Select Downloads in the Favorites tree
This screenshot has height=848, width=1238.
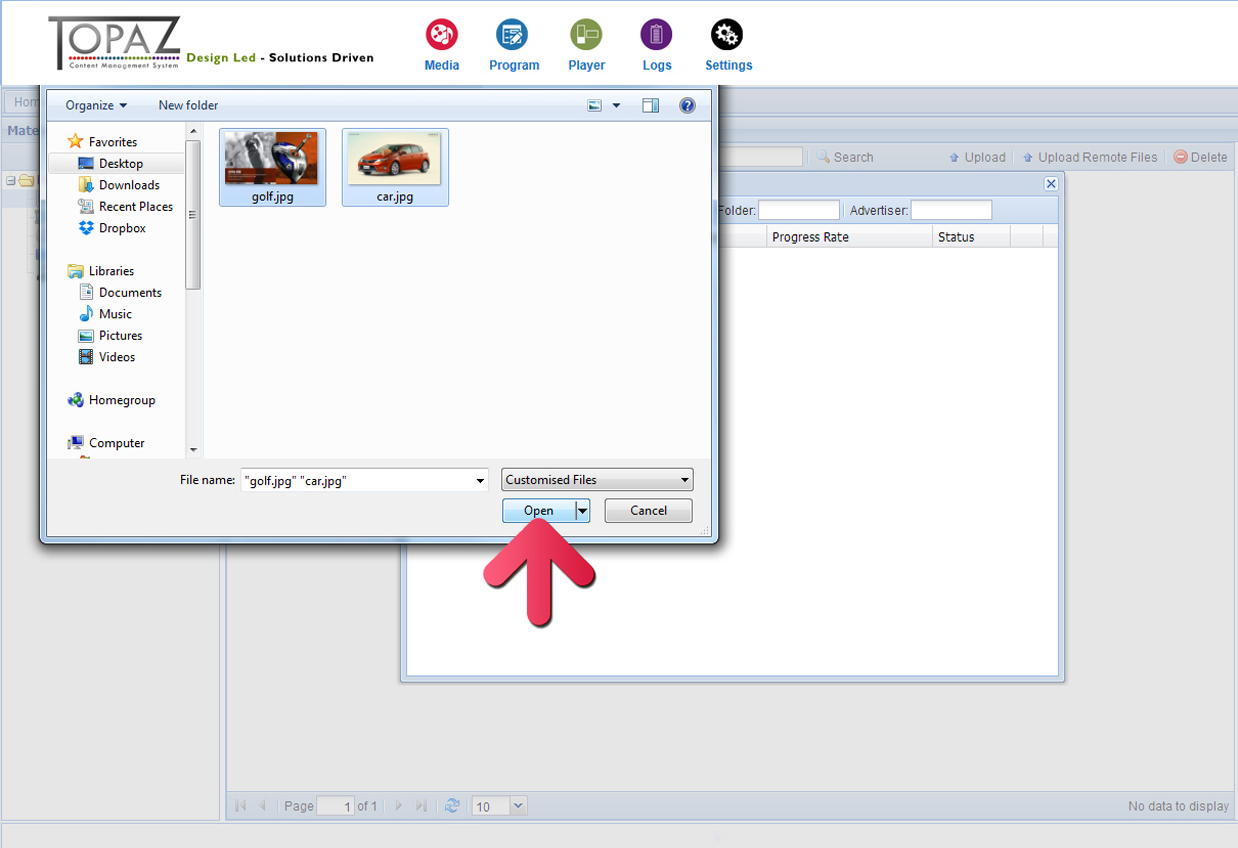[129, 185]
